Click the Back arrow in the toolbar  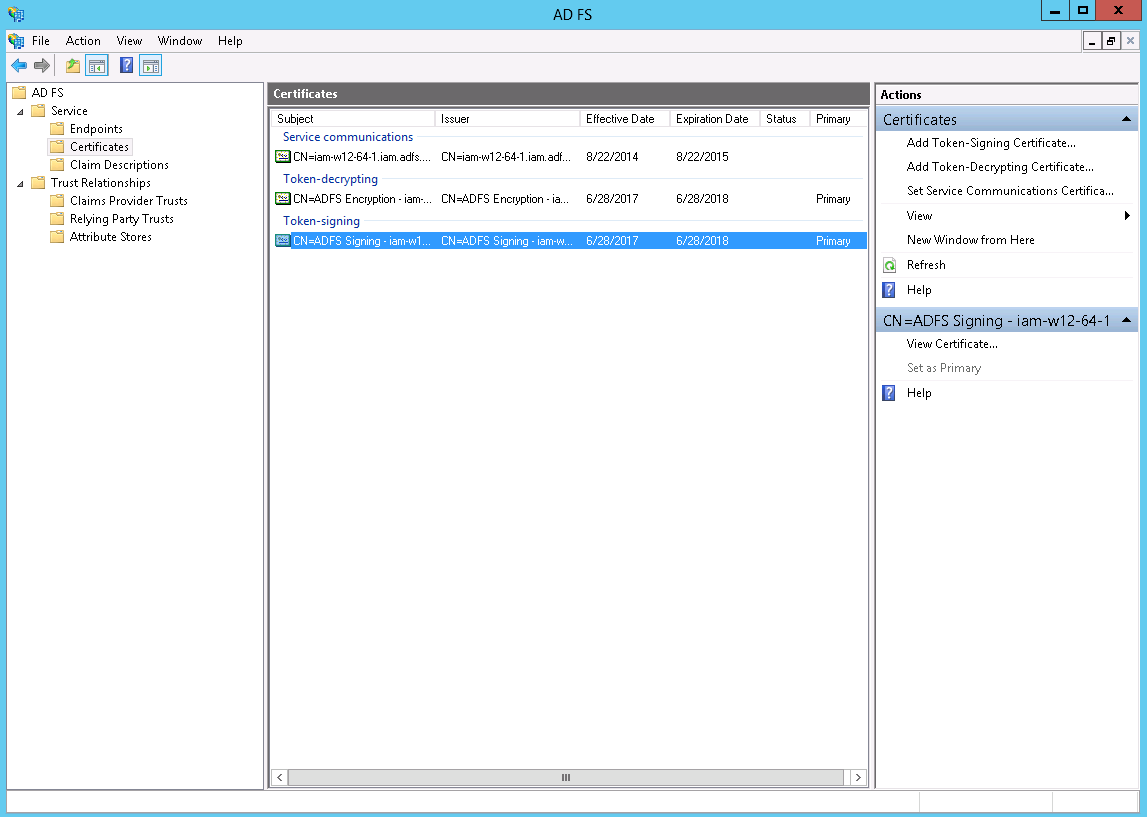pos(19,66)
